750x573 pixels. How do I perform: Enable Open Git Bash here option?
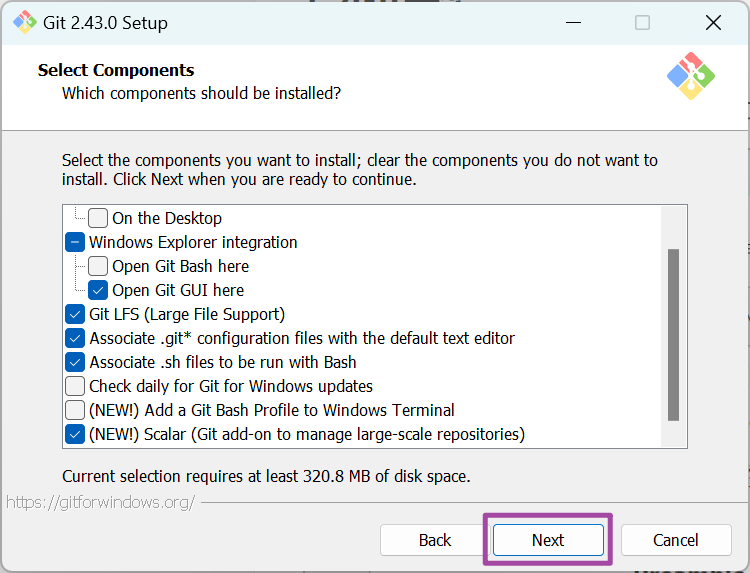pyautogui.click(x=98, y=266)
